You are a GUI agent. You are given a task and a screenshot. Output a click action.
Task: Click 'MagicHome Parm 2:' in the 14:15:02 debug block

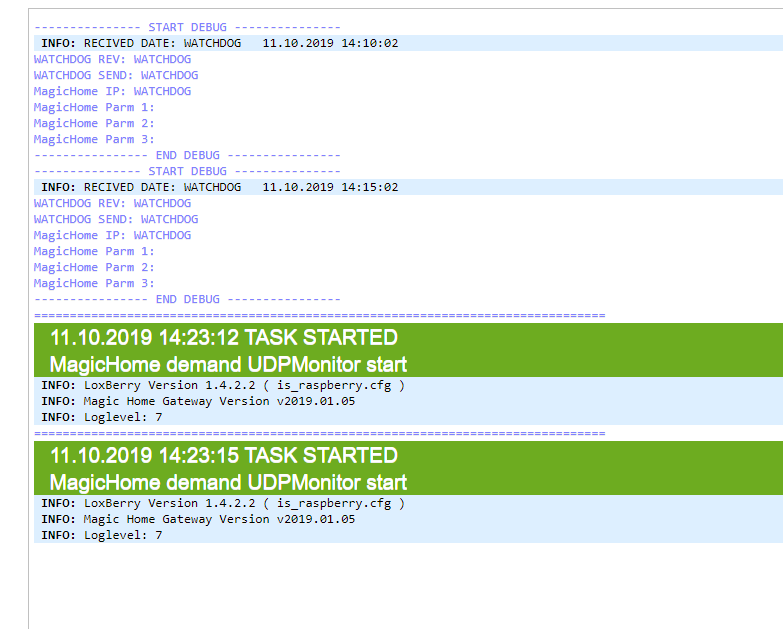point(94,267)
